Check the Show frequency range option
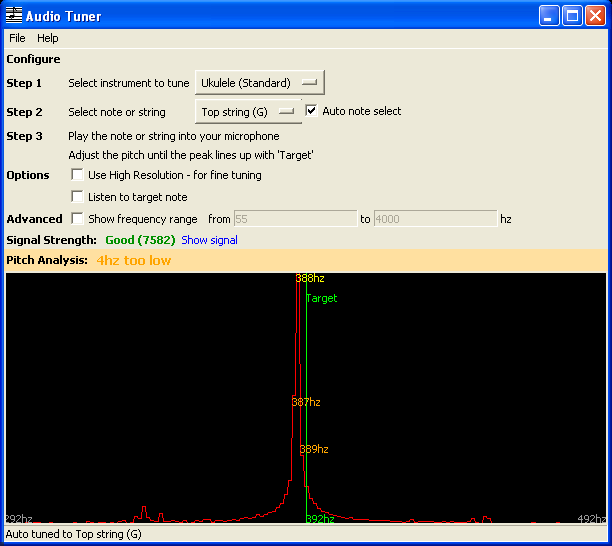 coord(78,219)
